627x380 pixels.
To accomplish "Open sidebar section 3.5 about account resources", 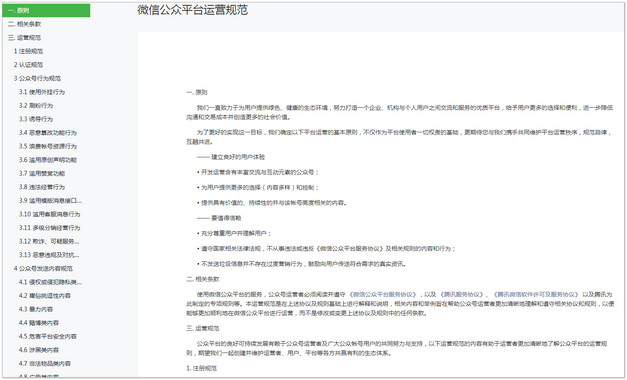I will pos(48,146).
